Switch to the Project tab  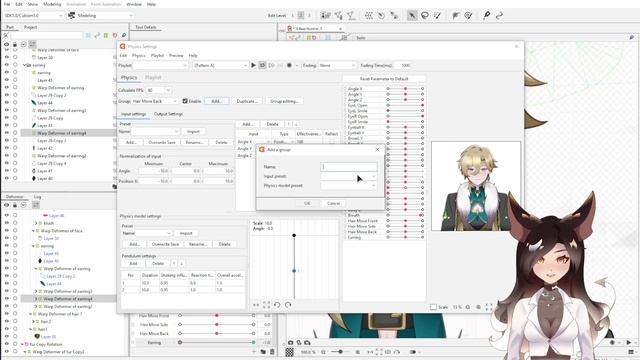click(x=31, y=27)
